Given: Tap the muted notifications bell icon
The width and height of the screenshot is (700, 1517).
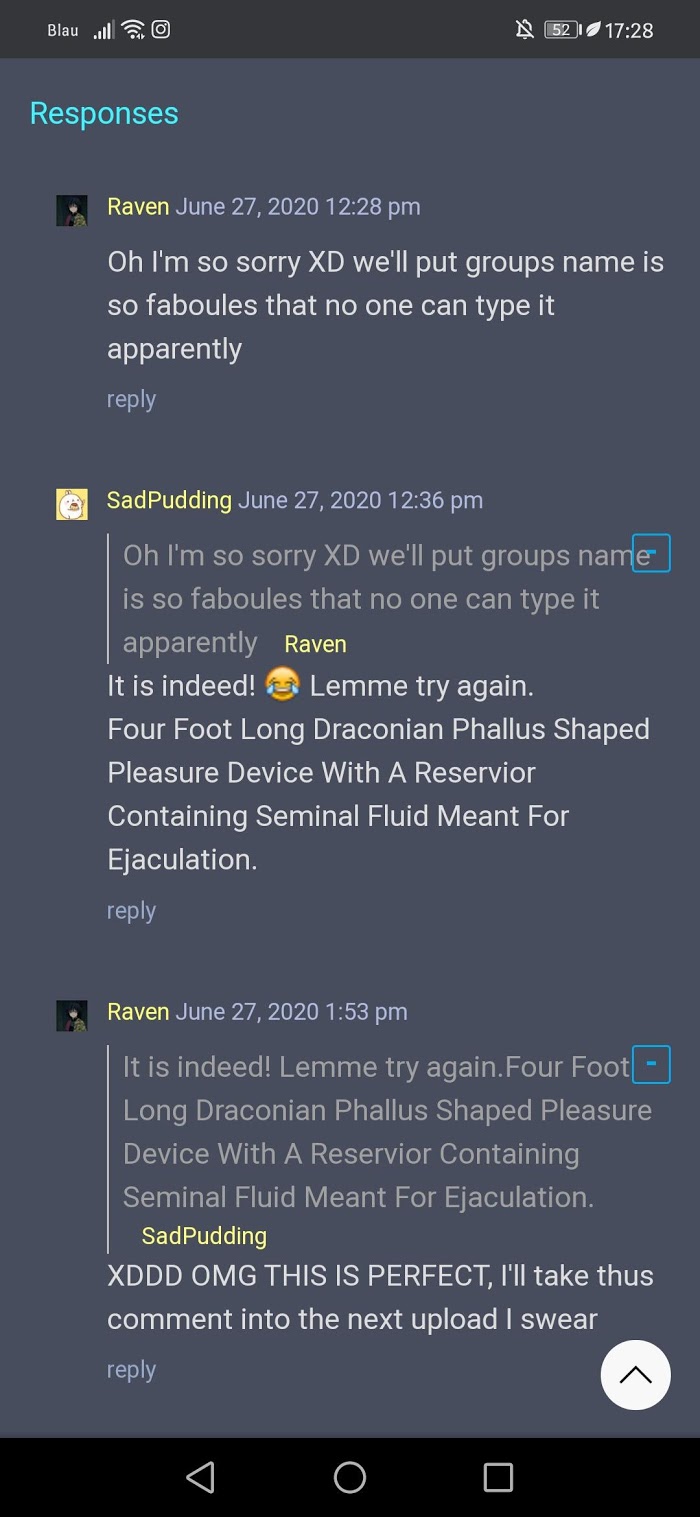Looking at the screenshot, I should 524,30.
